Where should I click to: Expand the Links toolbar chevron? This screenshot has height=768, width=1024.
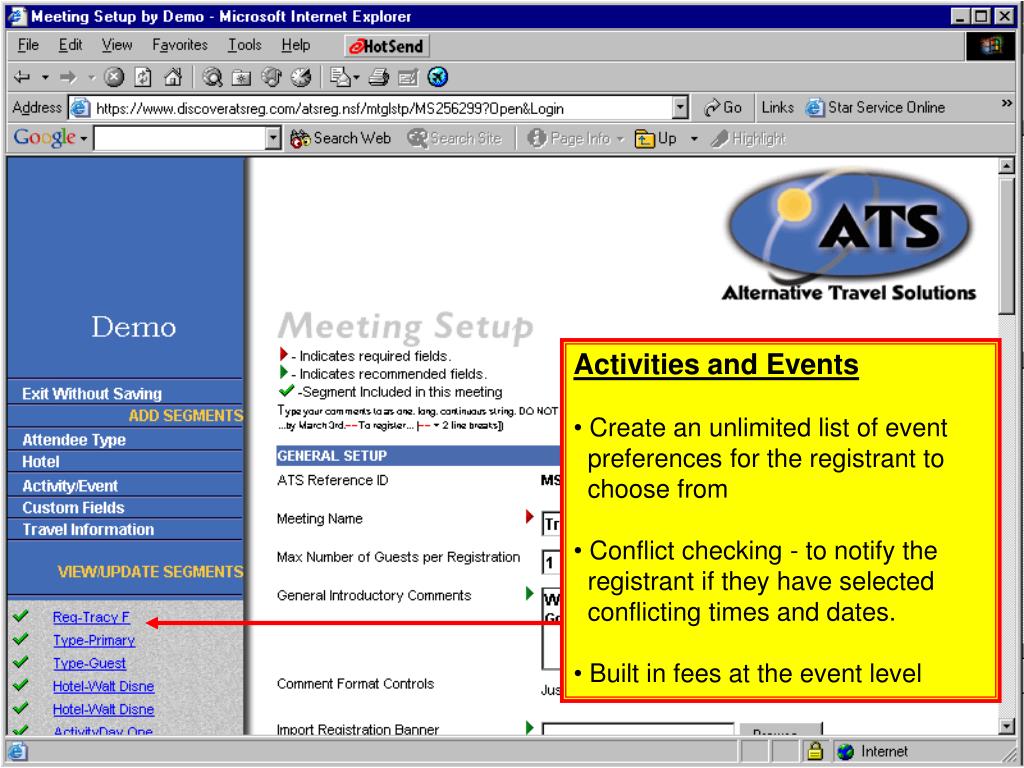[x=1006, y=103]
